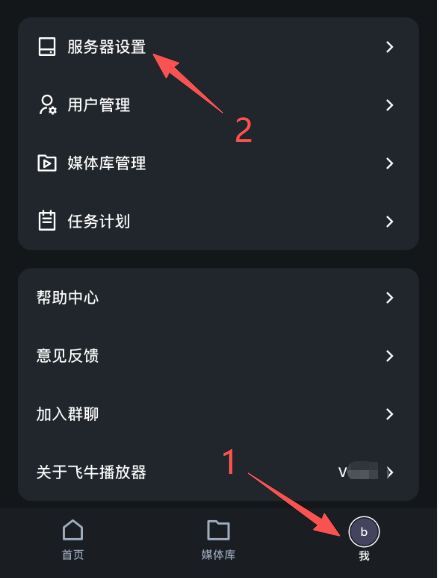This screenshot has height=578, width=439.
Task: Open 关于飞牛播放器 entry
Action: [x=219, y=472]
